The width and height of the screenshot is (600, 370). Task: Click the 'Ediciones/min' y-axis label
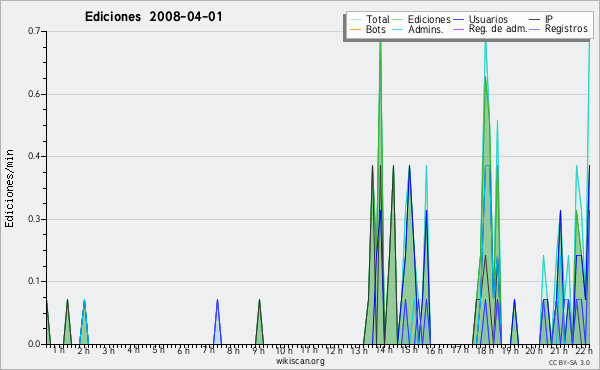coord(9,188)
